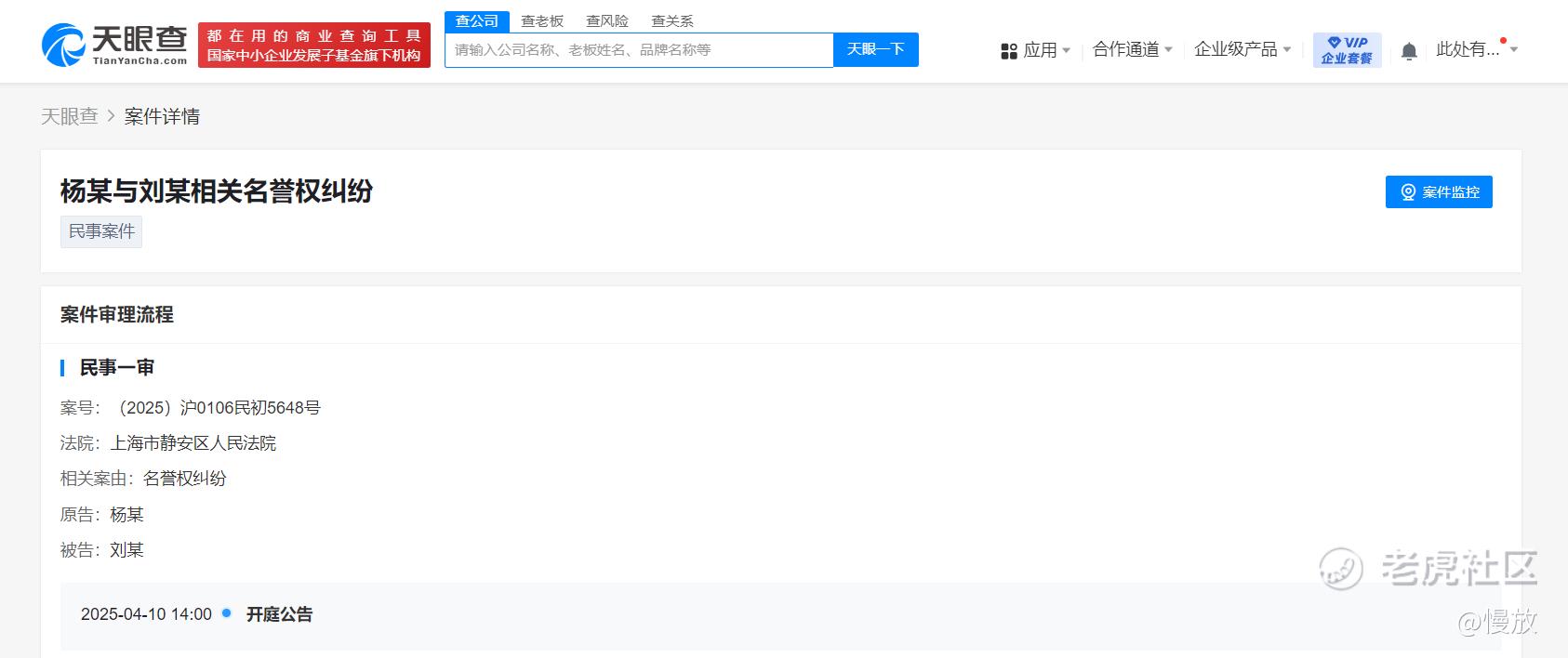Open the notification bell

pyautogui.click(x=1409, y=51)
